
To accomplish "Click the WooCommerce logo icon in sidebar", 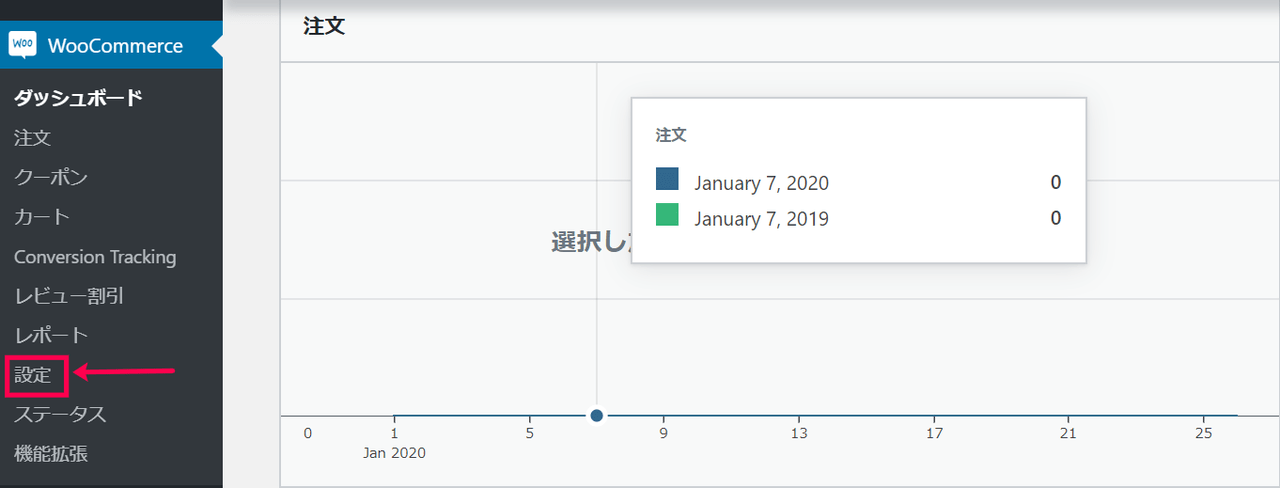I will tap(22, 45).
